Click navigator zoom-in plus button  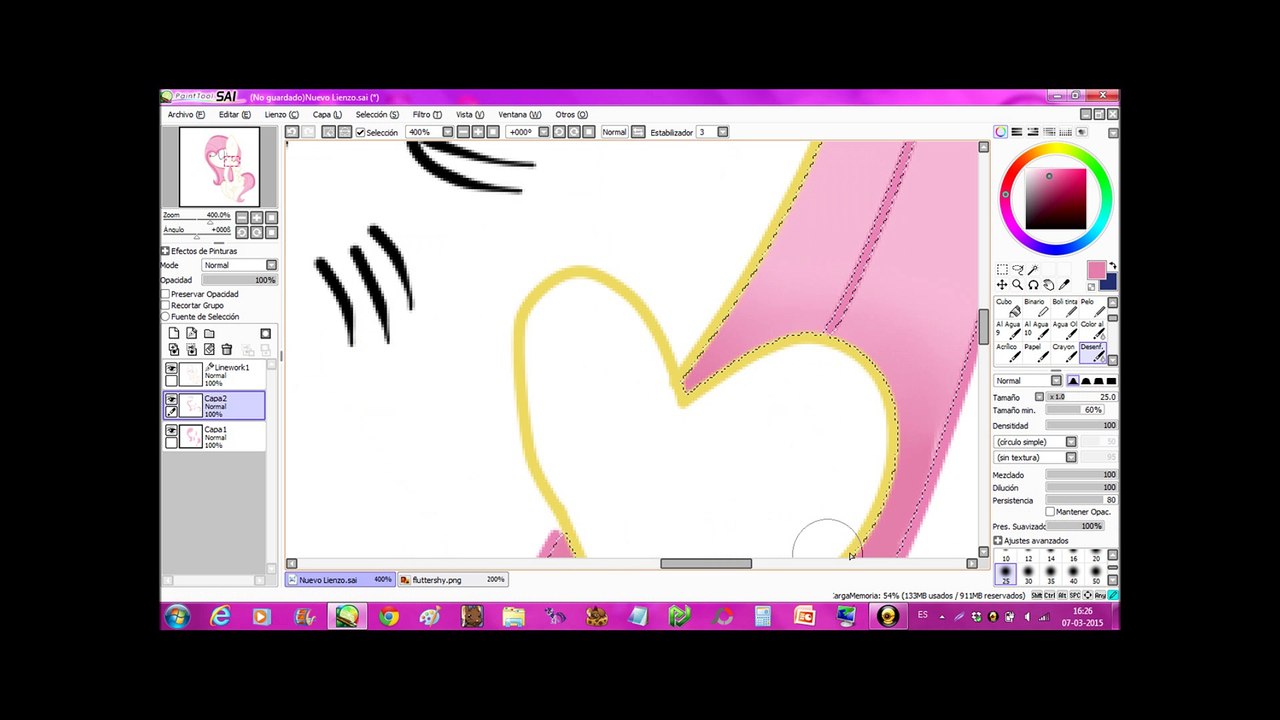256,217
